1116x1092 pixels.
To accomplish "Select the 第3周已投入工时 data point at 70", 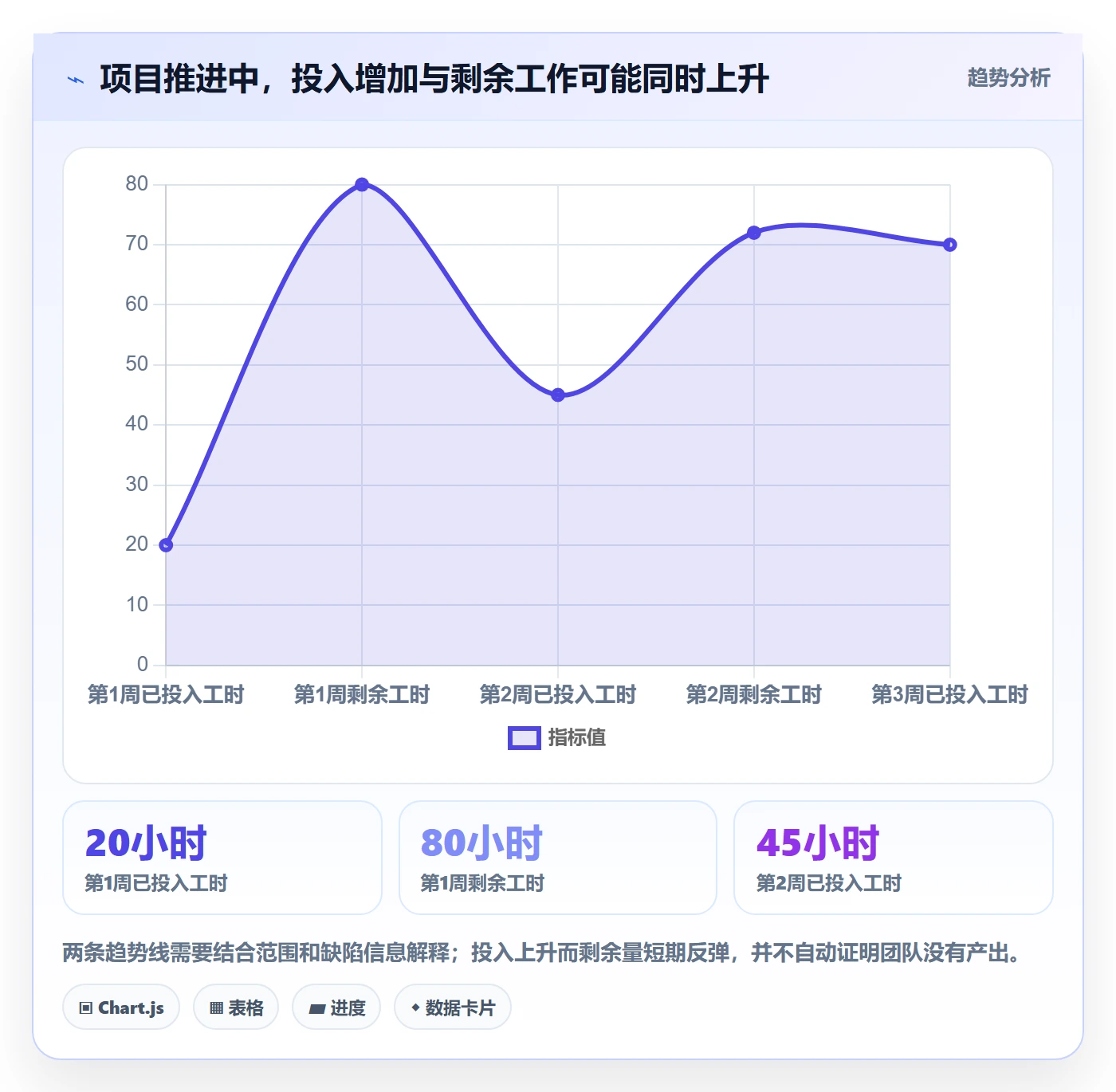I will [950, 245].
